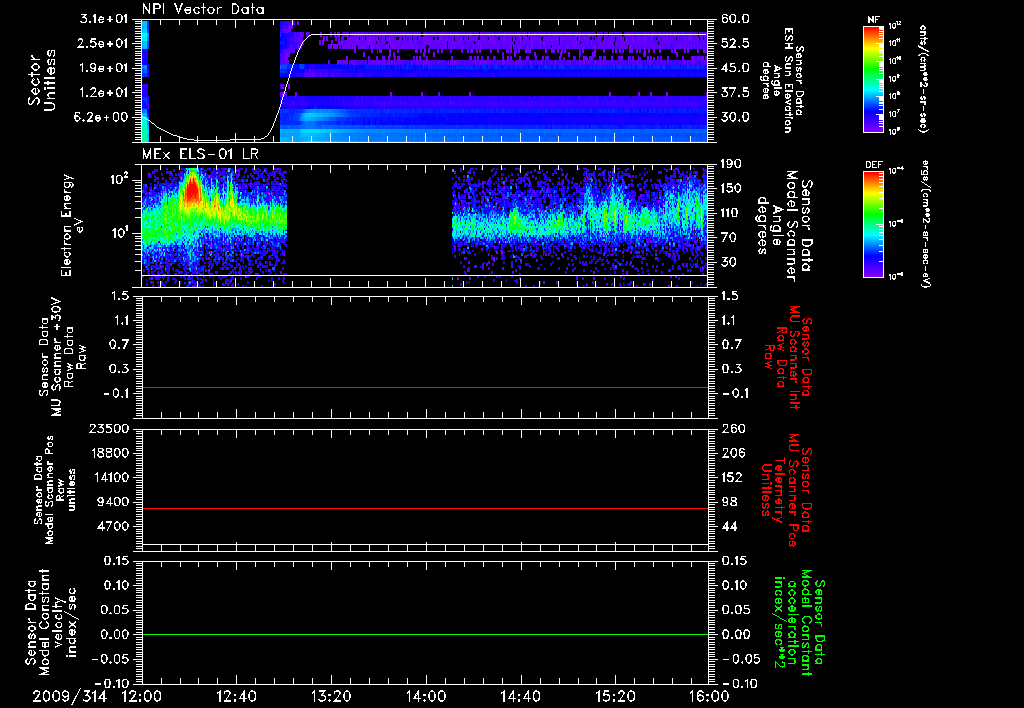This screenshot has width=1024, height=708.
Task: Click the "110" scanner angle tick
Action: point(732,213)
